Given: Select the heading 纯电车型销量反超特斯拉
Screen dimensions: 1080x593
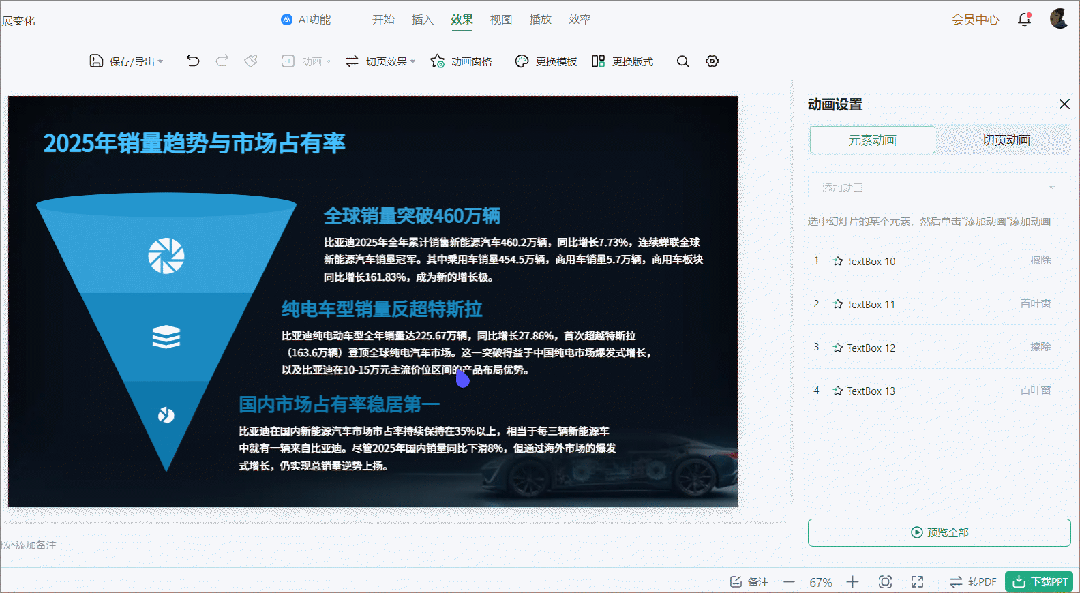Looking at the screenshot, I should [x=382, y=309].
